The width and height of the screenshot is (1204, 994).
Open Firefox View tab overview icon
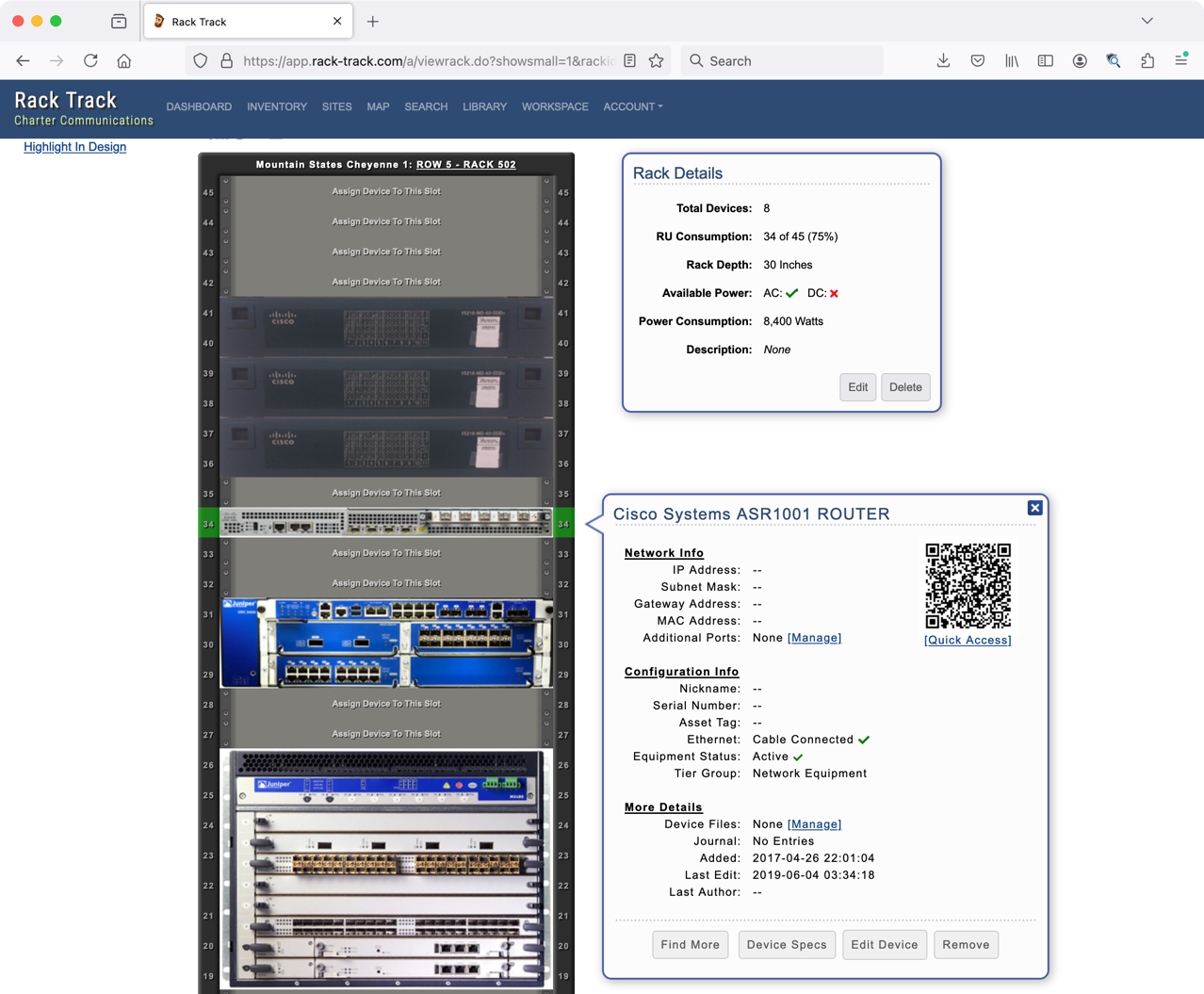point(119,21)
